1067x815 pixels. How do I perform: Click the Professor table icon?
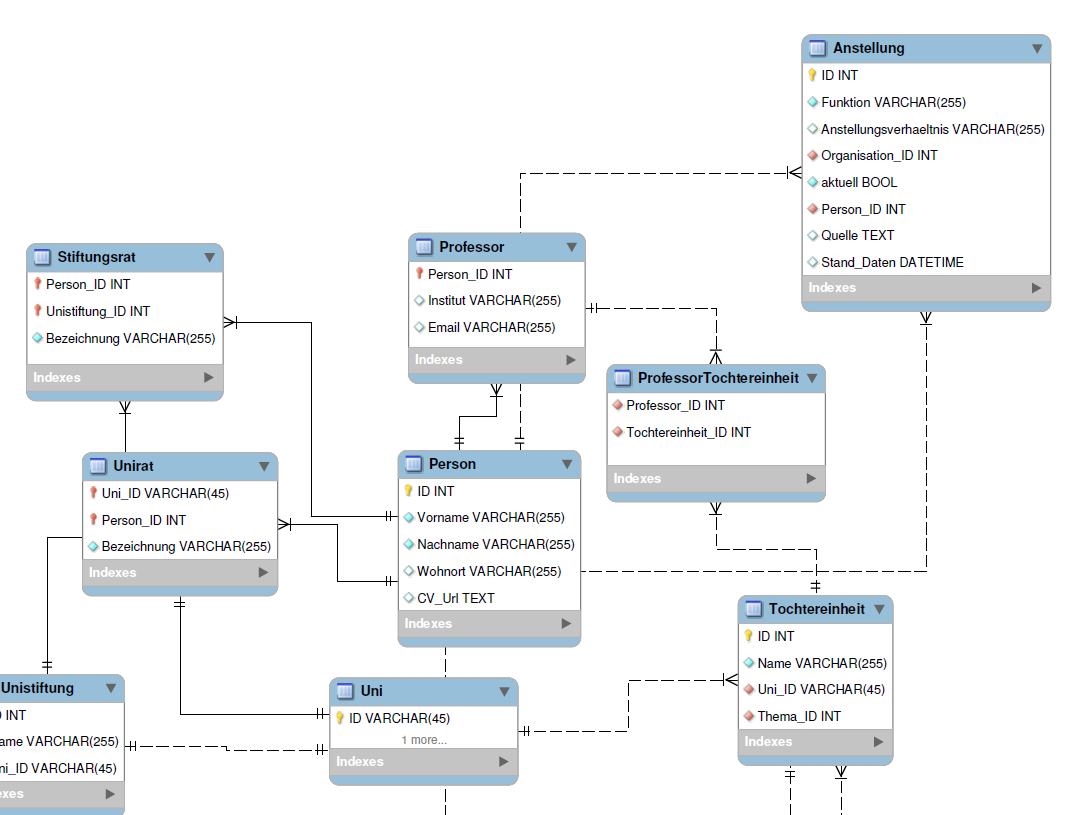point(424,247)
